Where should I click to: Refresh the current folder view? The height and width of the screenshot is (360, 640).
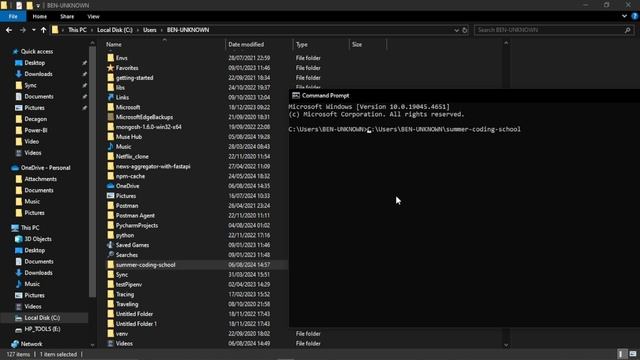(x=464, y=30)
